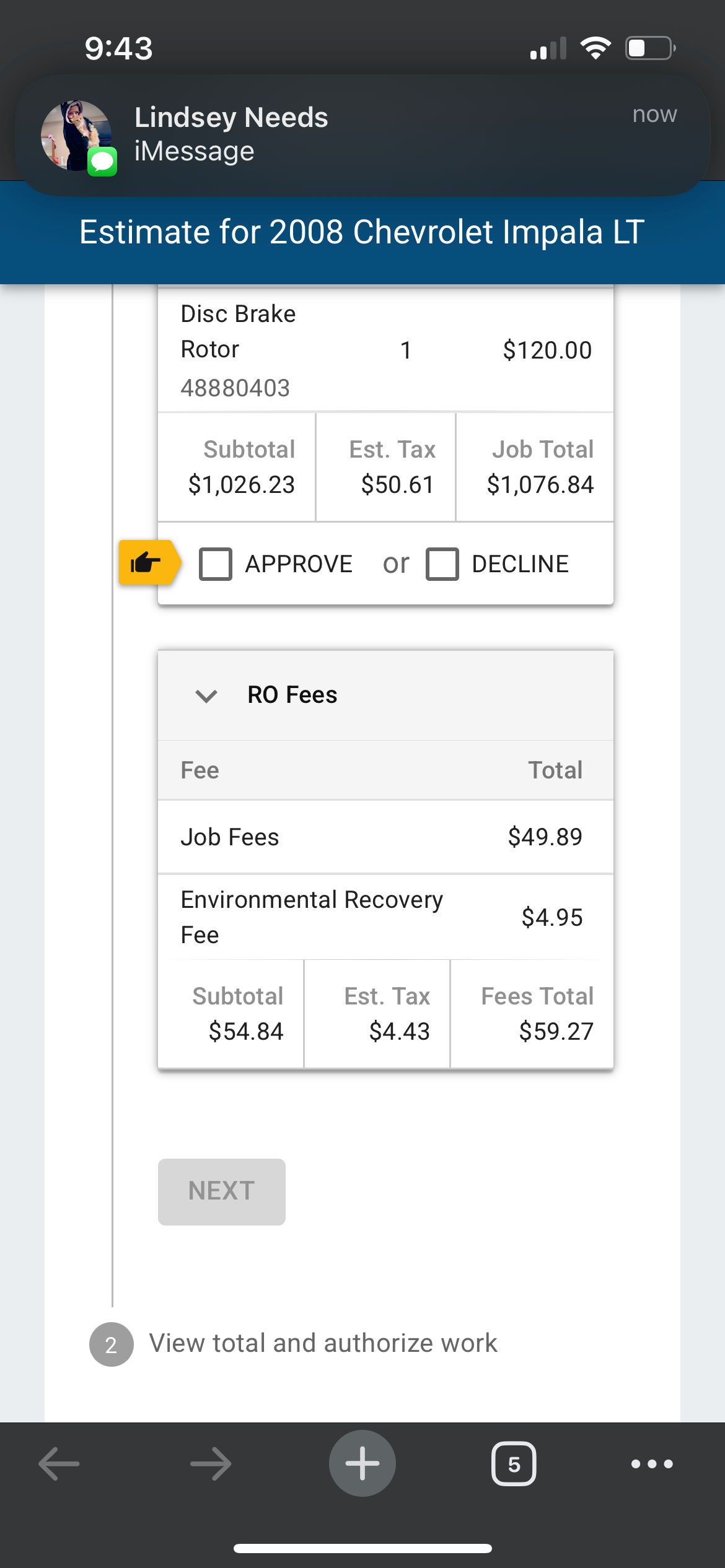Expand View total and authorize work step
Viewport: 725px width, 1568px height.
[323, 1343]
